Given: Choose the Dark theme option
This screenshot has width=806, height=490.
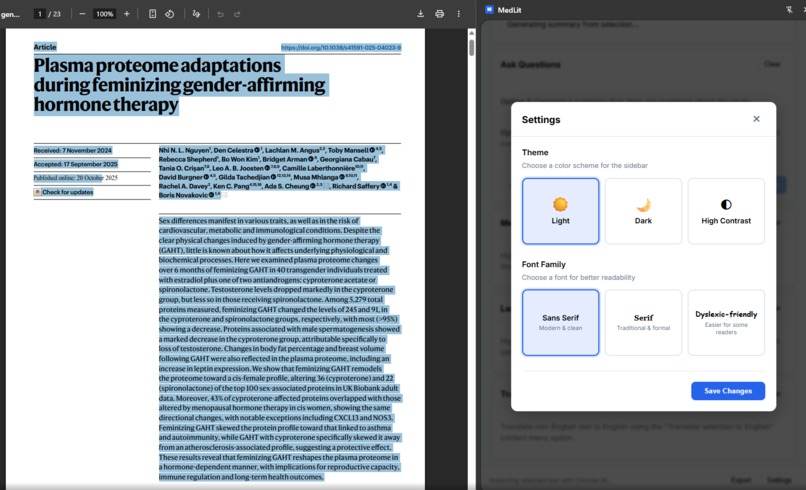Looking at the screenshot, I should (x=643, y=211).
